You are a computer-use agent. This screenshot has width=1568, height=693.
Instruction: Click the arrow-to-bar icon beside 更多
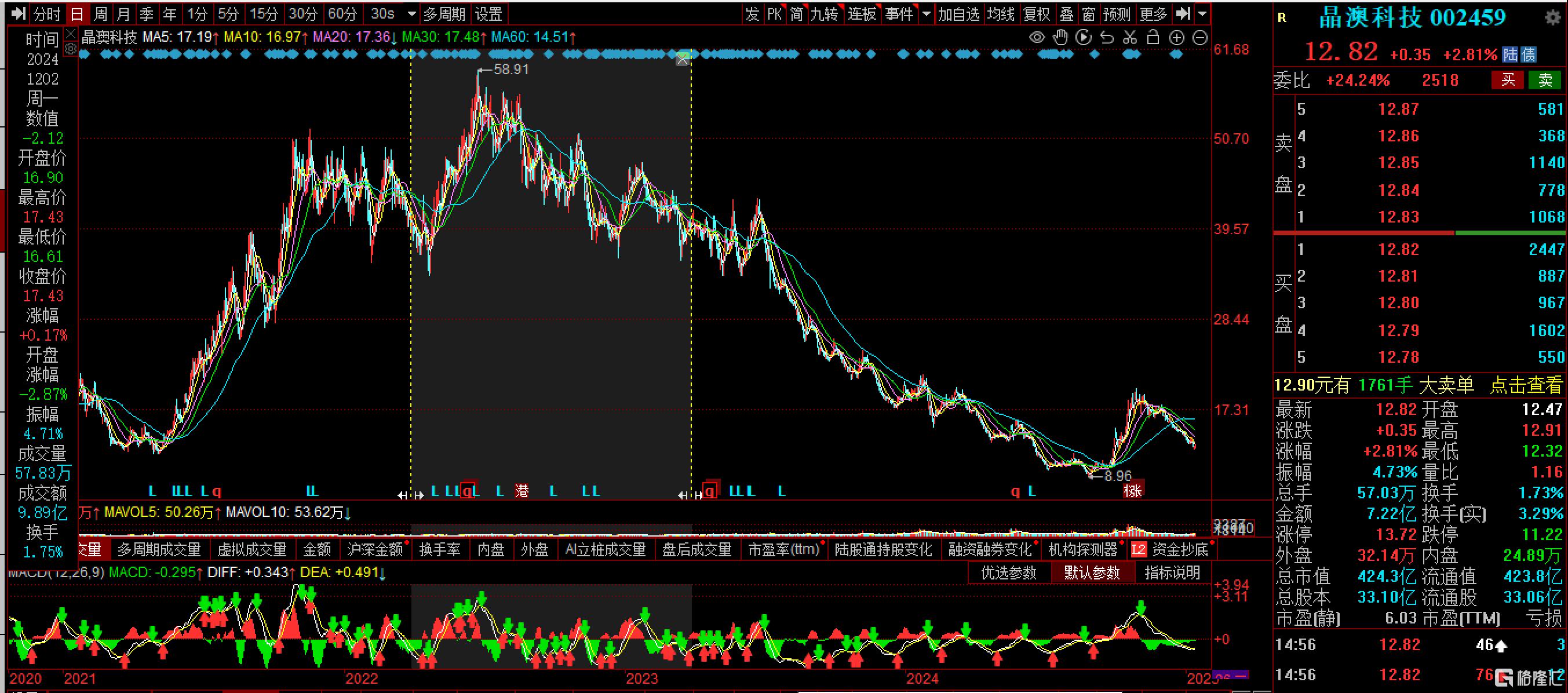click(1183, 13)
